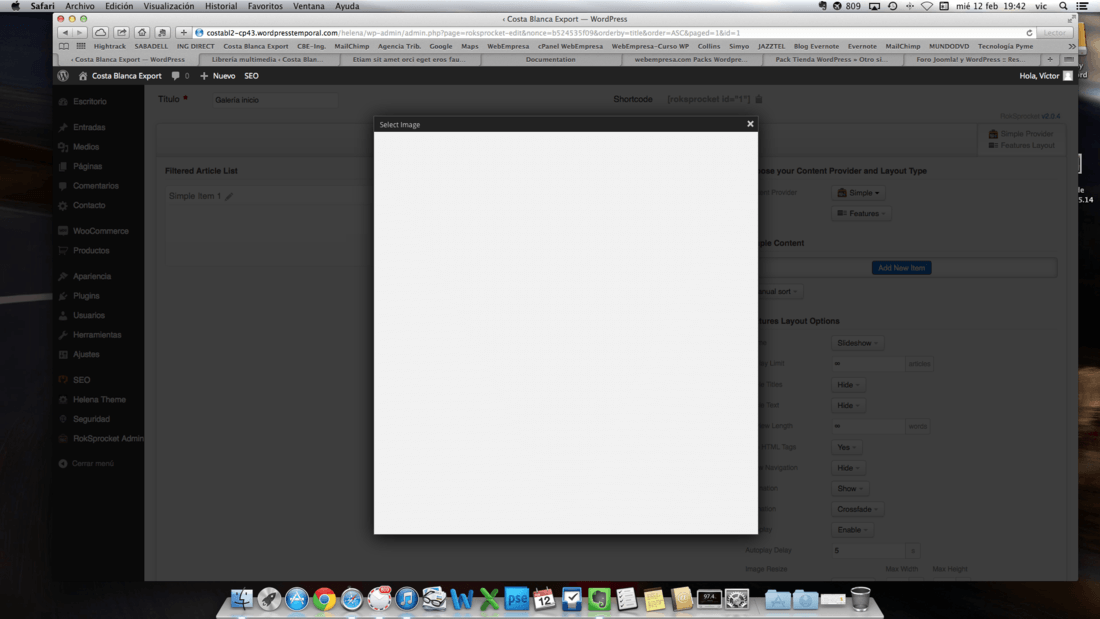This screenshot has width=1100, height=619.
Task: Open App Store from the Dock
Action: coord(297,599)
